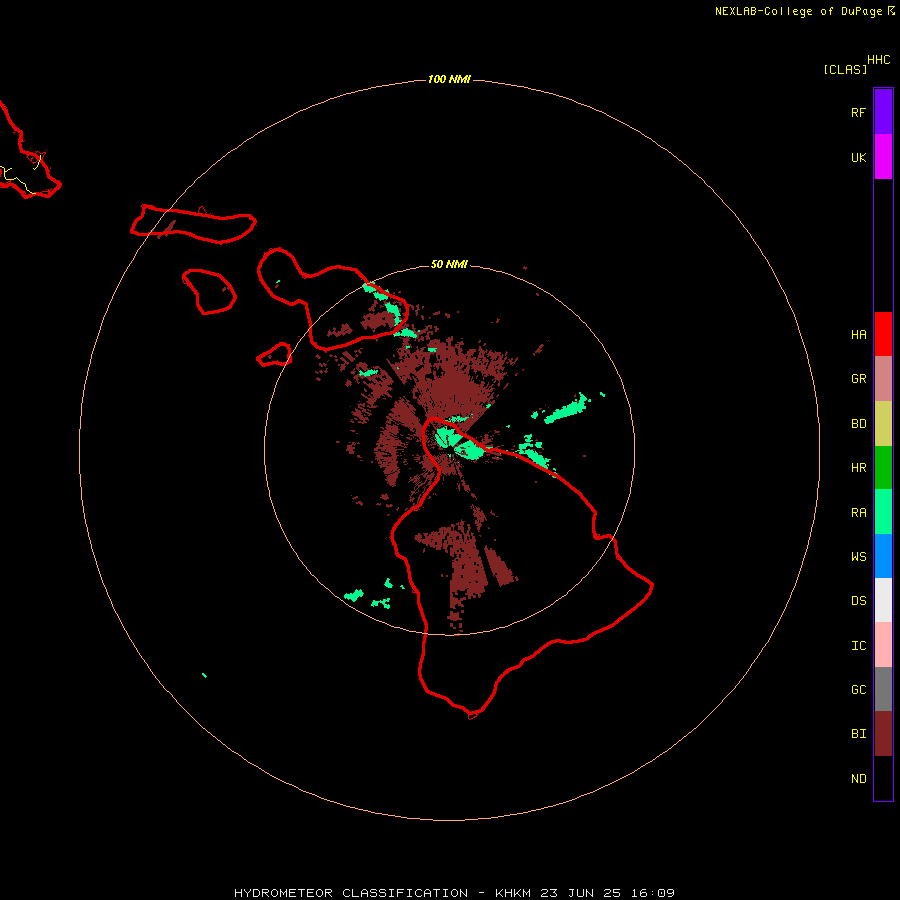Click the HA red legend swatch
The width and height of the screenshot is (900, 900).
tap(883, 334)
